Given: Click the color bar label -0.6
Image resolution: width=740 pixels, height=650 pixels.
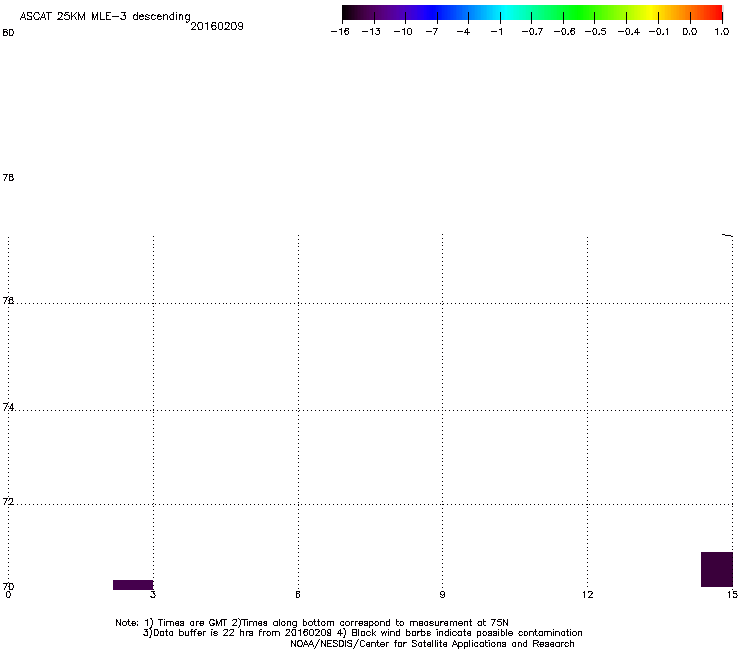Looking at the screenshot, I should [564, 32].
